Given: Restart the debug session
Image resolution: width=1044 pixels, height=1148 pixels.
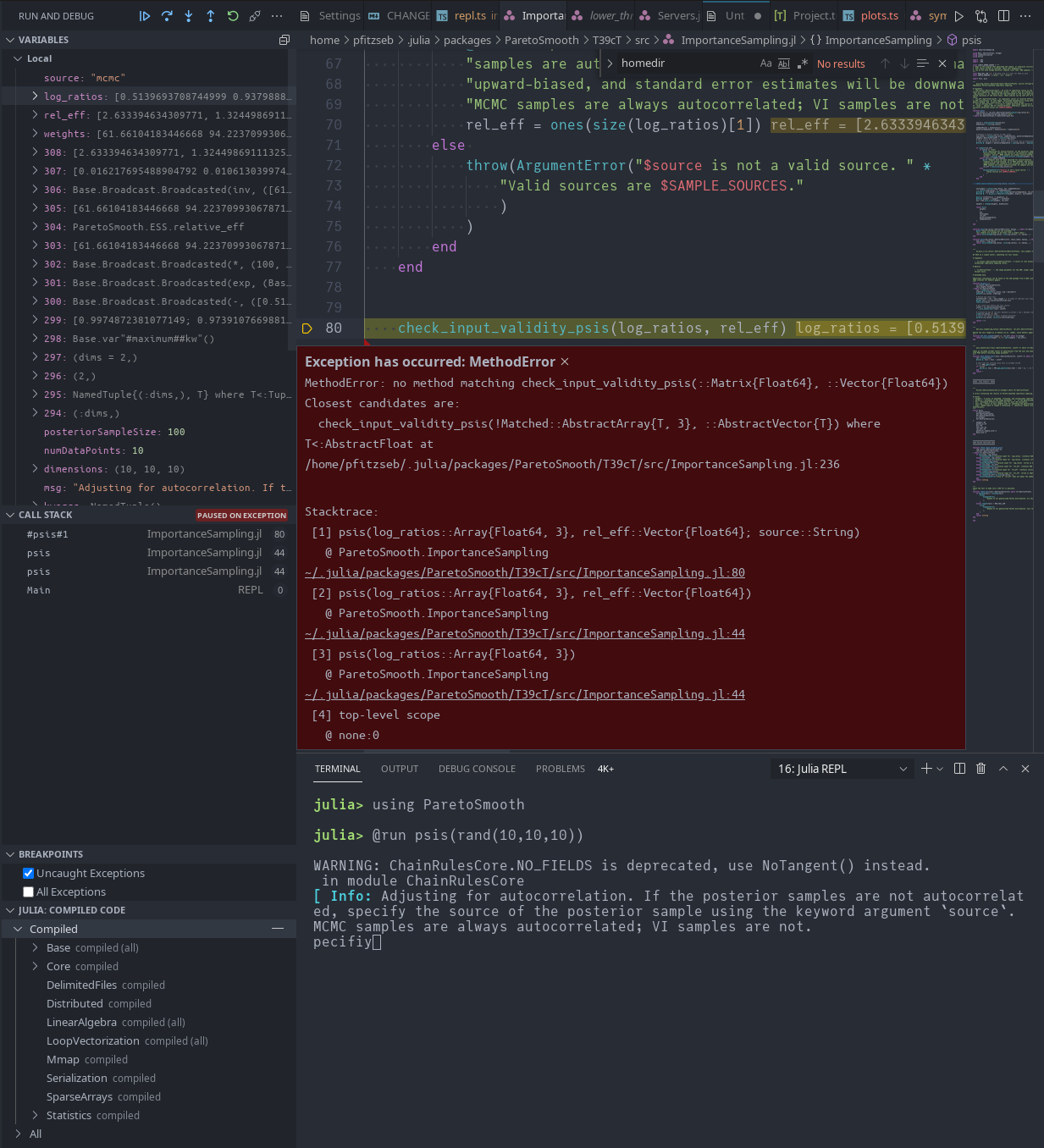Looking at the screenshot, I should [x=232, y=15].
